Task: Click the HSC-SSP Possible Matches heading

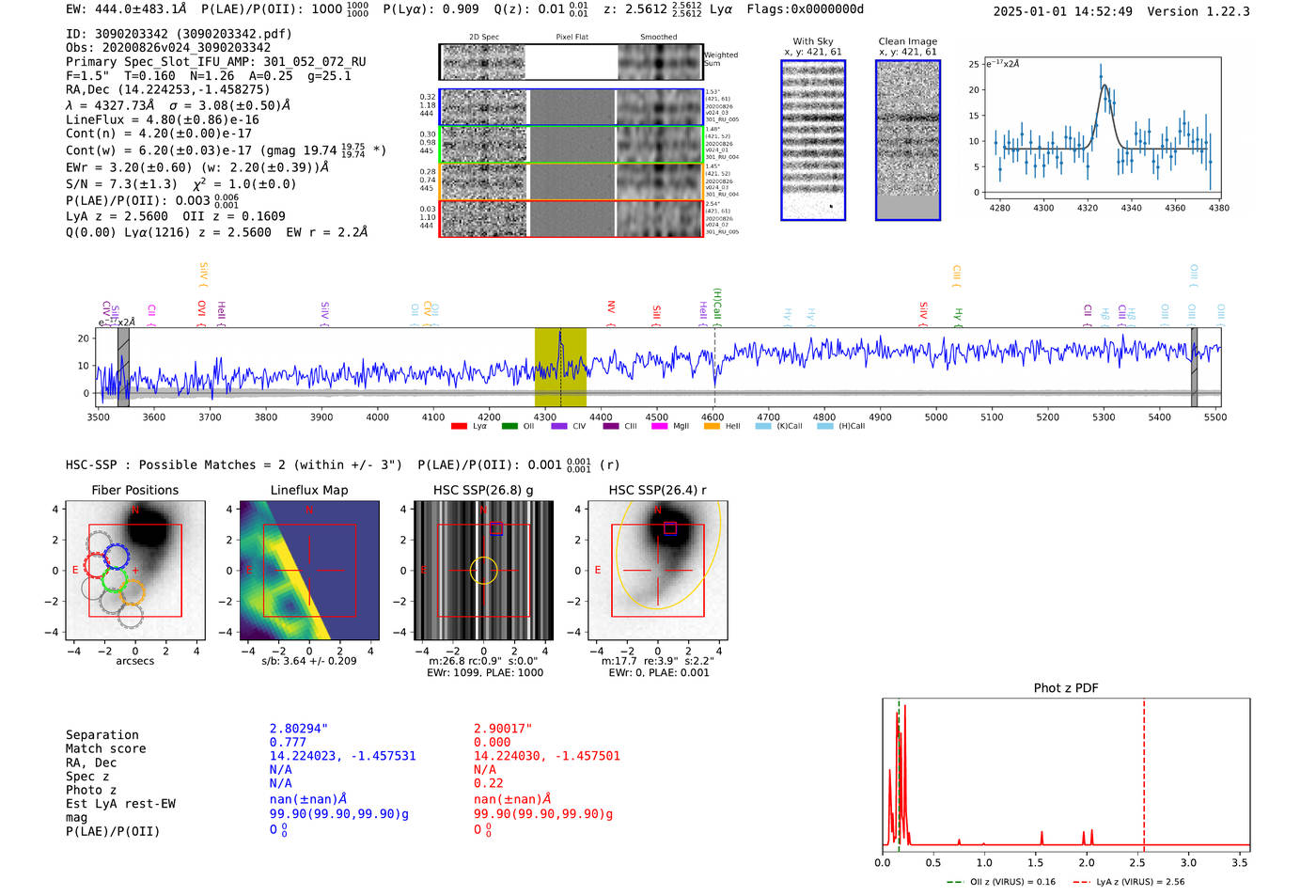Action: [234, 465]
